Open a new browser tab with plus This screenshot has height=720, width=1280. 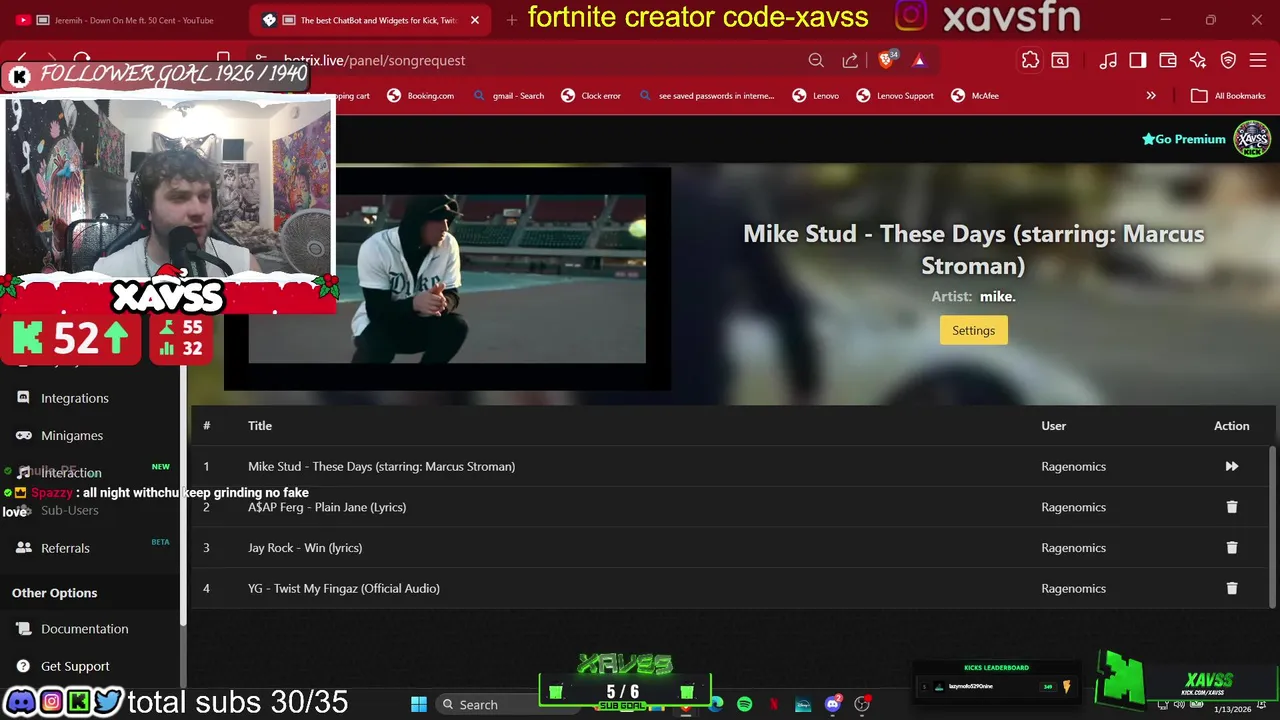511,20
